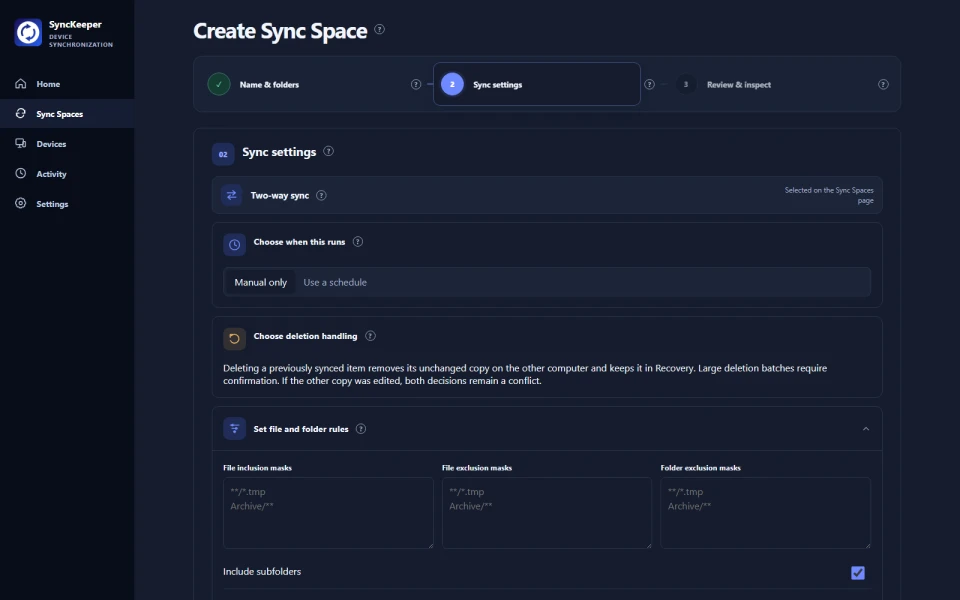Click the Settings gear icon in sidebar

click(21, 203)
